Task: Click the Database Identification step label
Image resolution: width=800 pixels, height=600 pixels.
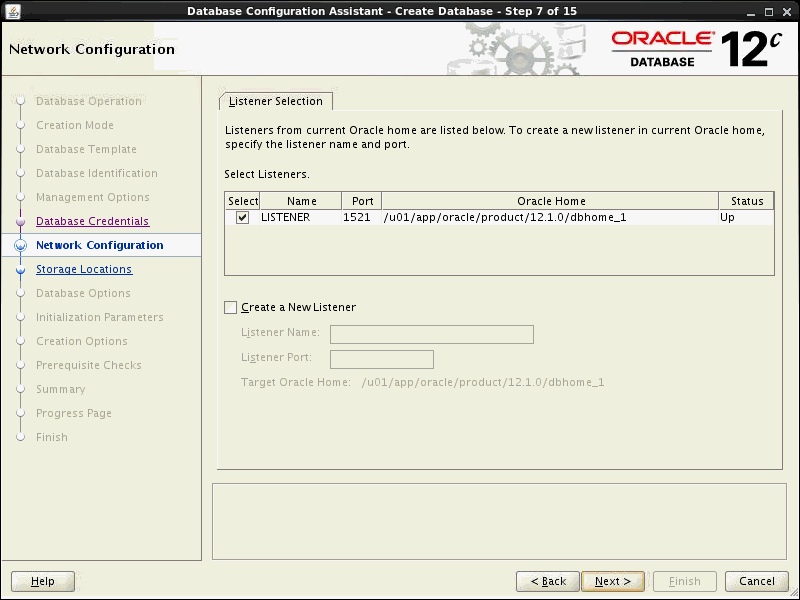Action: click(97, 173)
